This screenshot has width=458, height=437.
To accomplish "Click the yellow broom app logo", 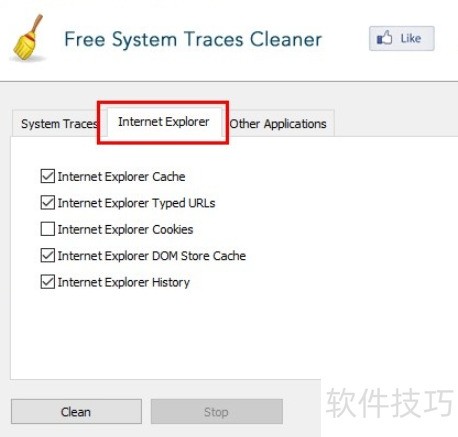I will 28,37.
